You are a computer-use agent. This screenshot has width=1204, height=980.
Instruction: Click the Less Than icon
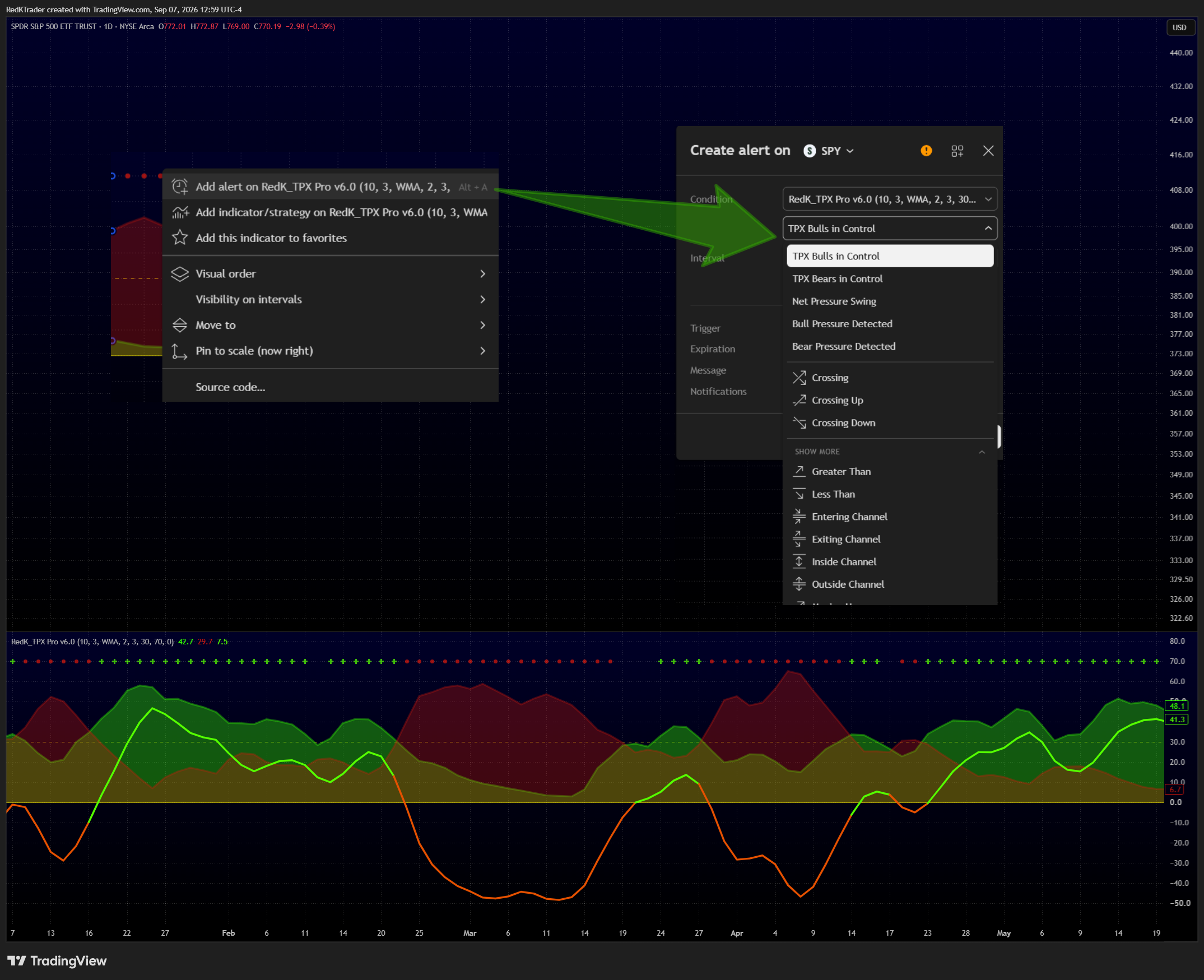coord(799,494)
